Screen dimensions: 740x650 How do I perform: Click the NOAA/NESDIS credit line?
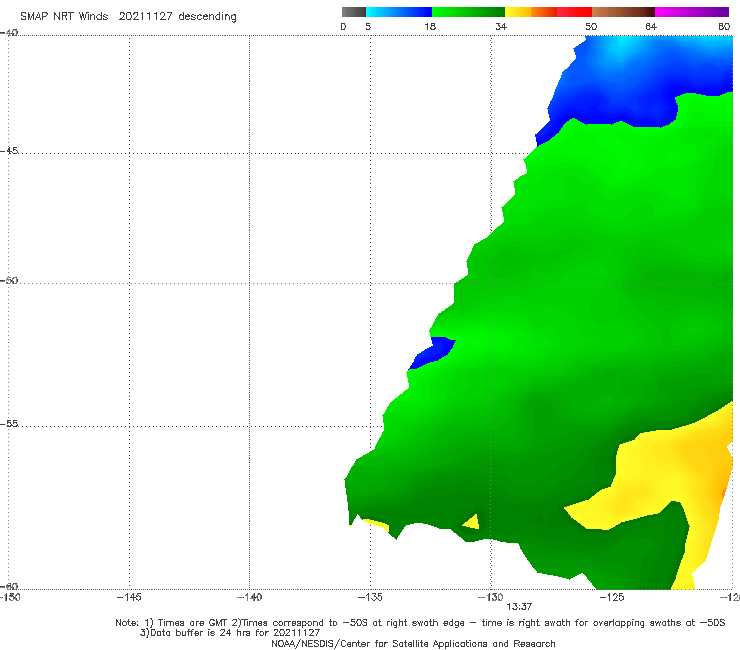coord(413,644)
